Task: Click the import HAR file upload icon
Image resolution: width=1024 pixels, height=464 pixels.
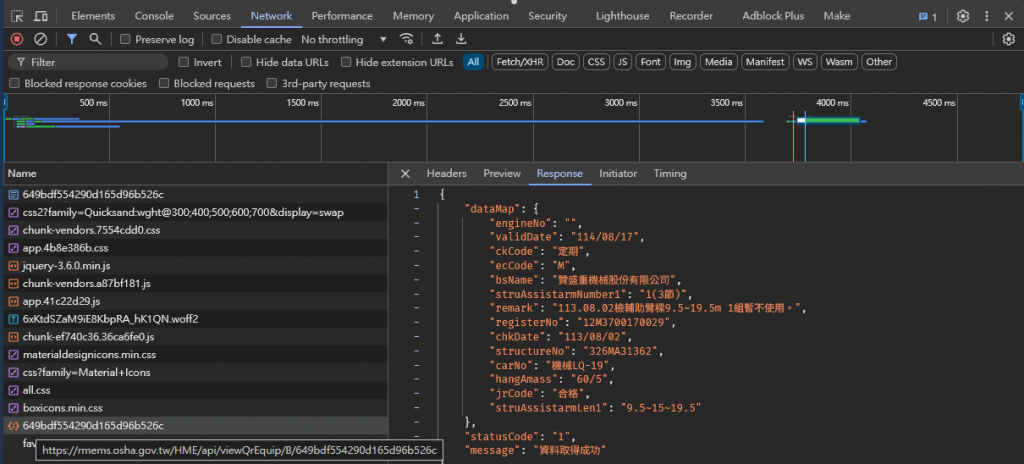Action: [437, 39]
